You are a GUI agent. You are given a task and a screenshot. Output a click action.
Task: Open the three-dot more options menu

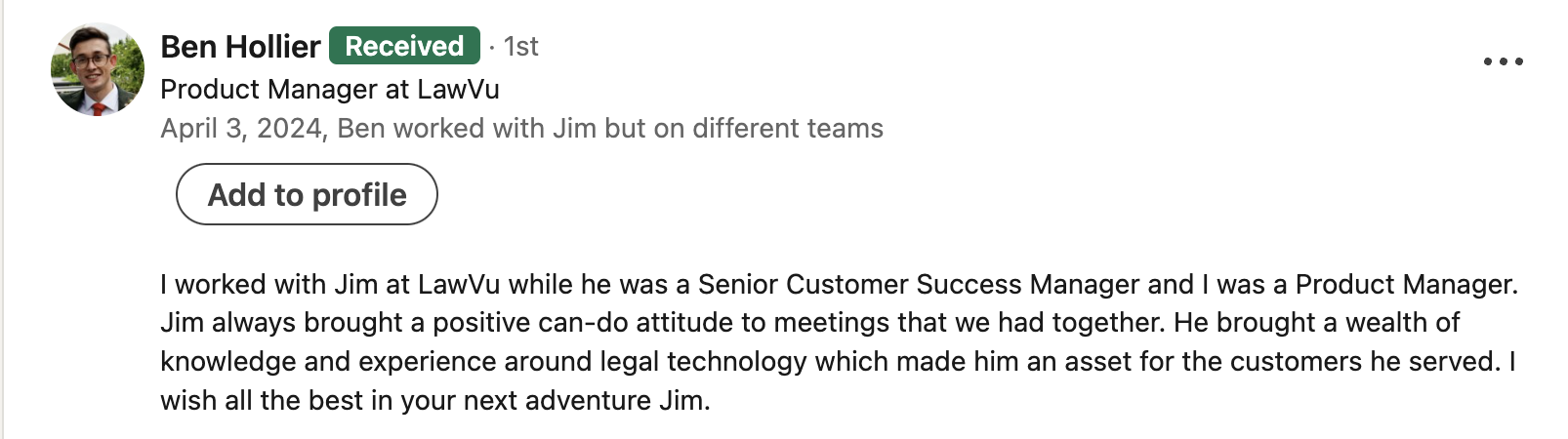click(x=1503, y=61)
